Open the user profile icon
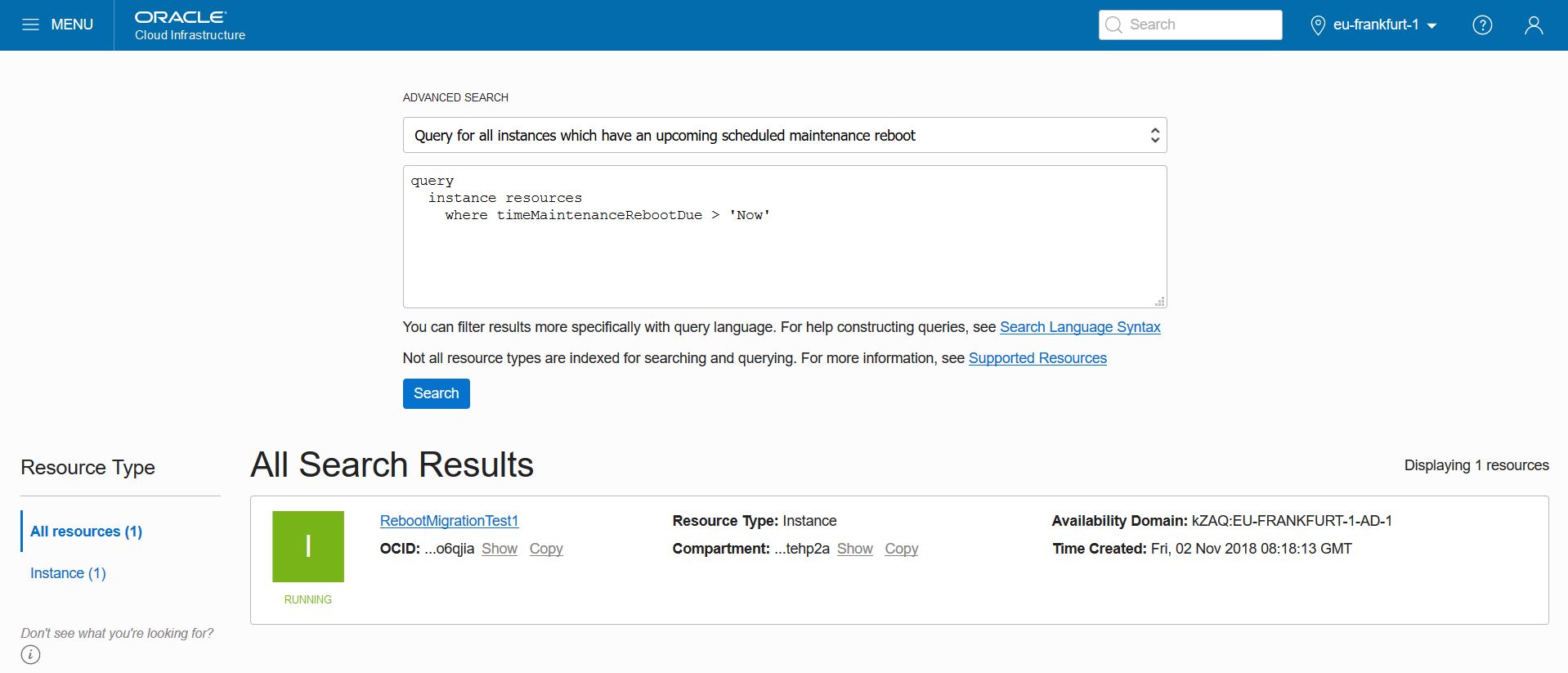This screenshot has height=673, width=1568. 1534,25
